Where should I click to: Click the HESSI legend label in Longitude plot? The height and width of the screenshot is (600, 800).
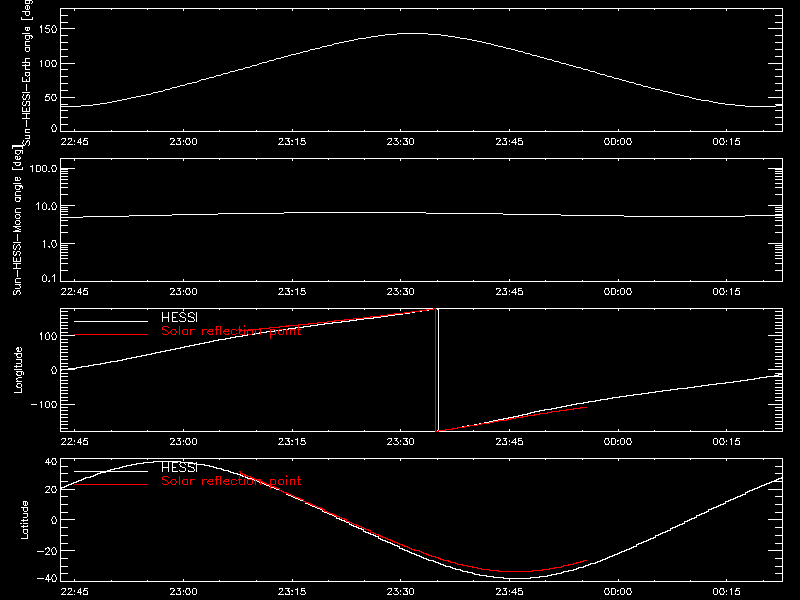179,317
